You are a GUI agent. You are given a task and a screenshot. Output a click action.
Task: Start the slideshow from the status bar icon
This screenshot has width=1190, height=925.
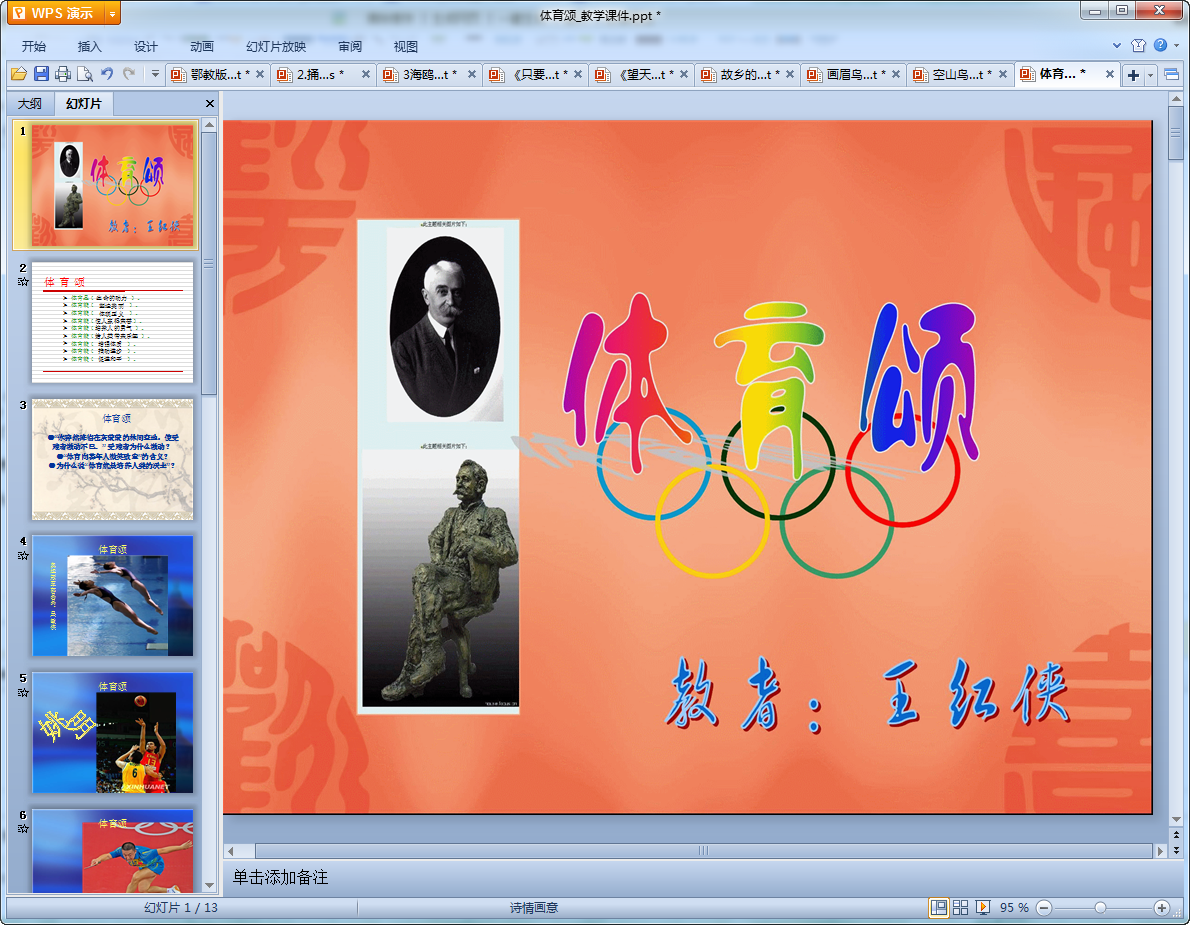pos(983,908)
